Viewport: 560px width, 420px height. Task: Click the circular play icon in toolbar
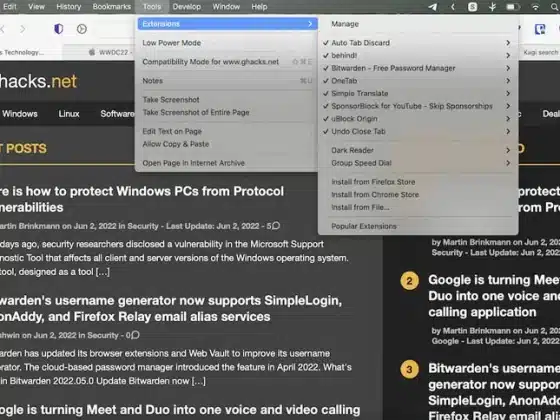(82, 29)
